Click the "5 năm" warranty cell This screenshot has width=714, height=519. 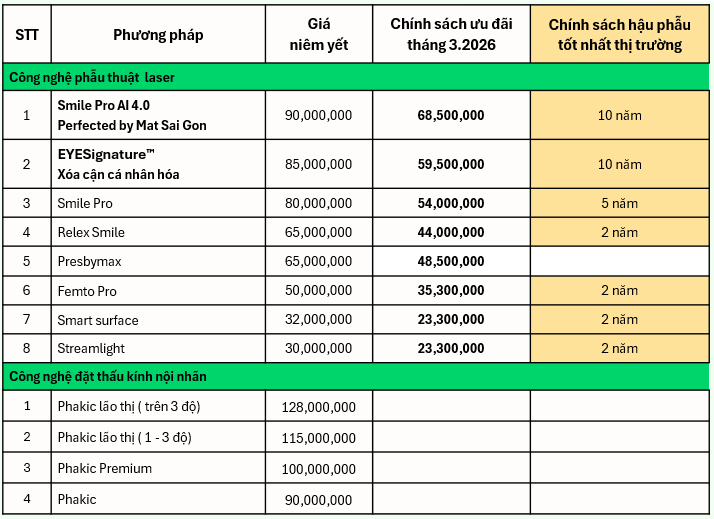pyautogui.click(x=619, y=203)
